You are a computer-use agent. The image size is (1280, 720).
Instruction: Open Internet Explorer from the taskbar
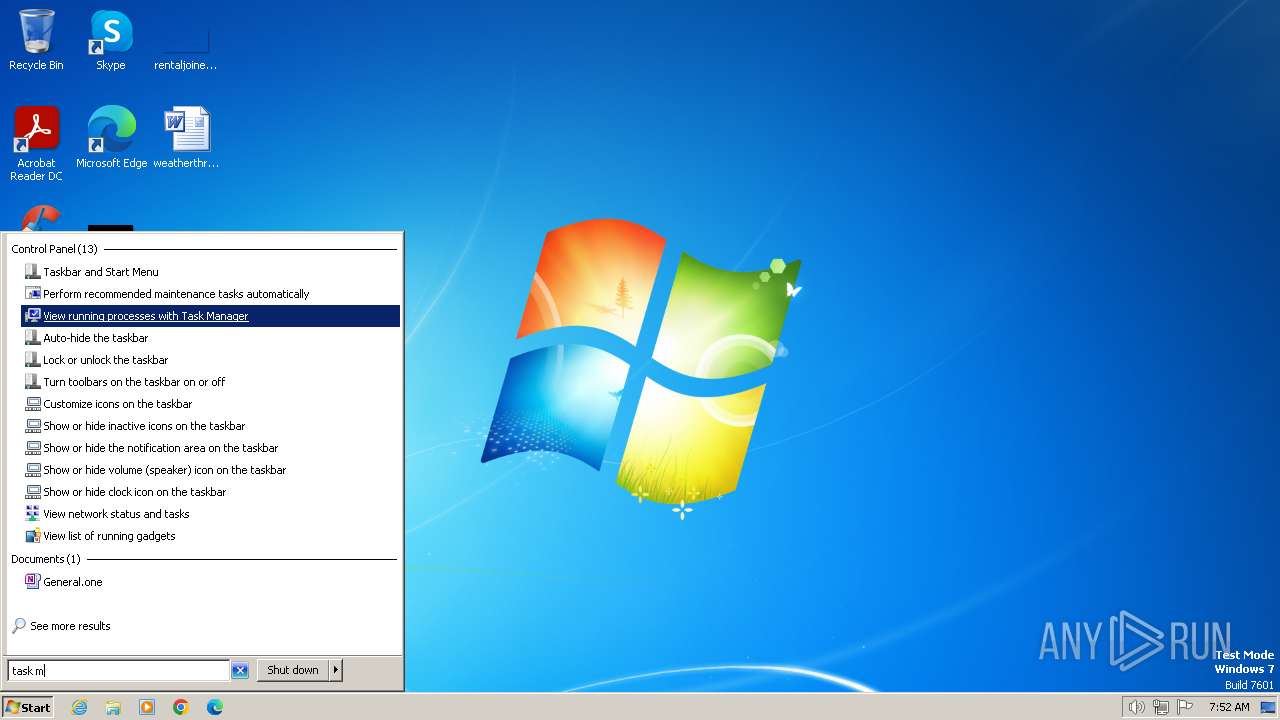(79, 707)
